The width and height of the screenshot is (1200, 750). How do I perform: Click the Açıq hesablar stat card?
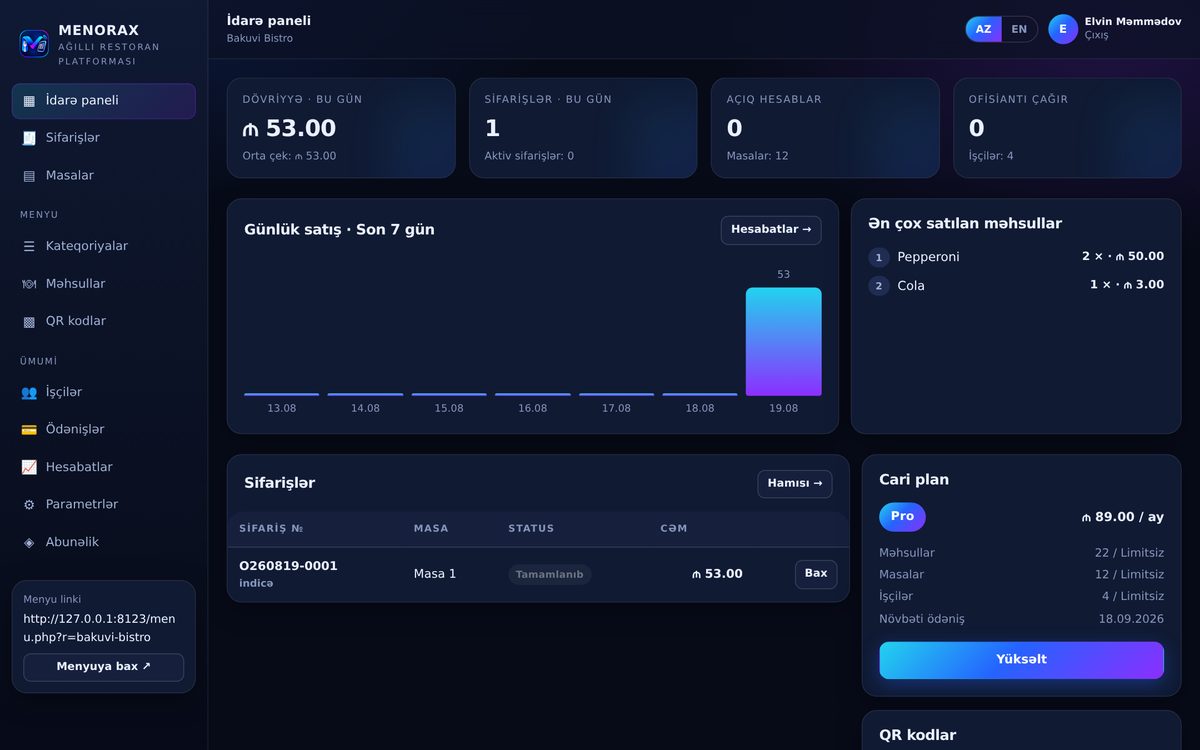click(825, 128)
